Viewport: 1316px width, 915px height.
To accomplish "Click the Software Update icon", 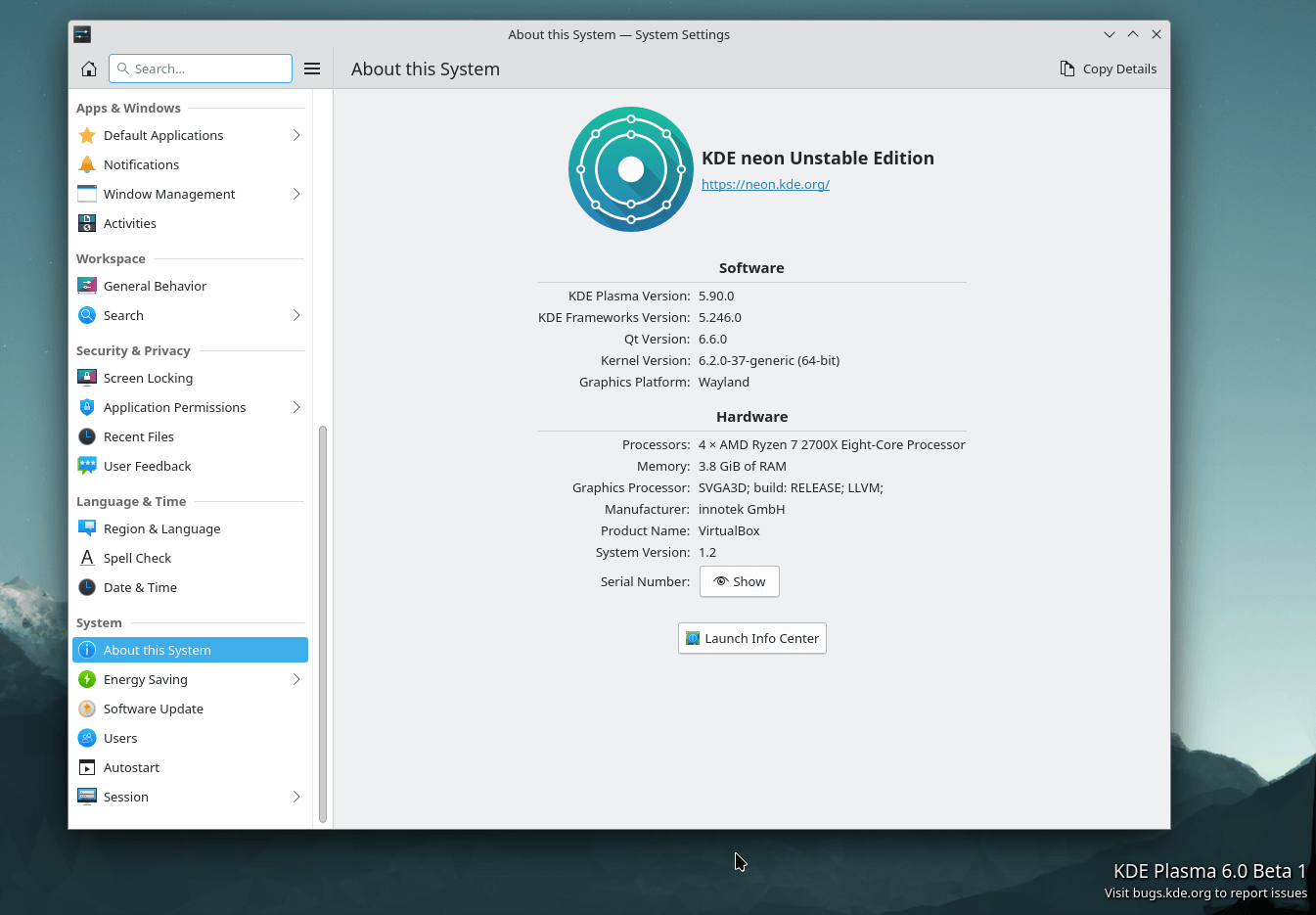I will tap(87, 709).
